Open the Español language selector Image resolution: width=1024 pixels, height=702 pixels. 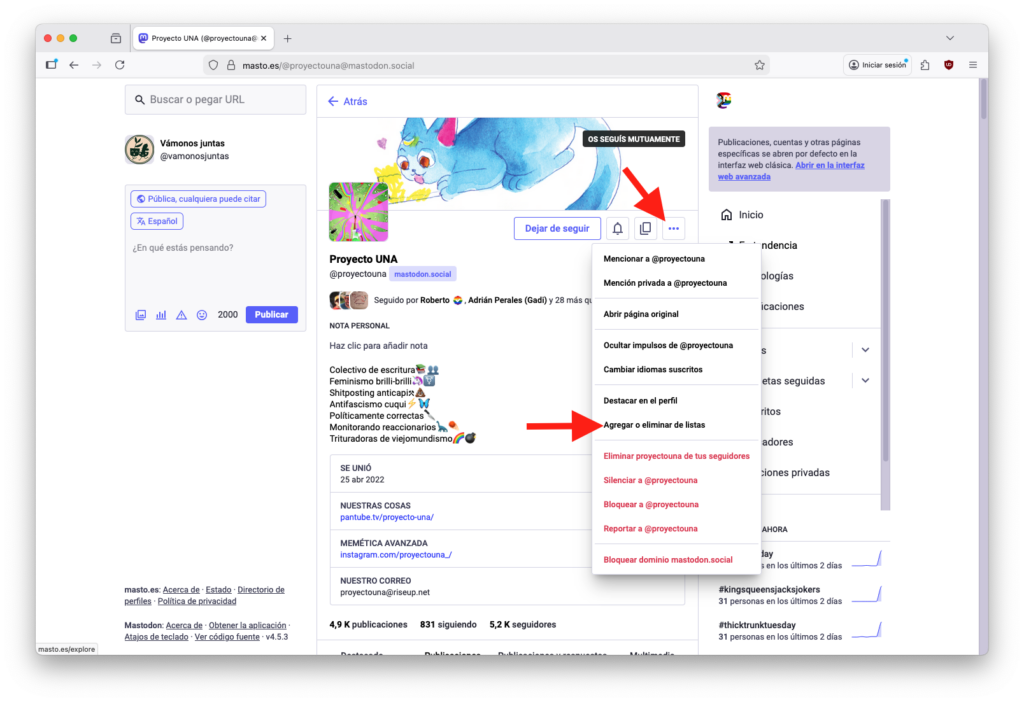pyautogui.click(x=156, y=220)
